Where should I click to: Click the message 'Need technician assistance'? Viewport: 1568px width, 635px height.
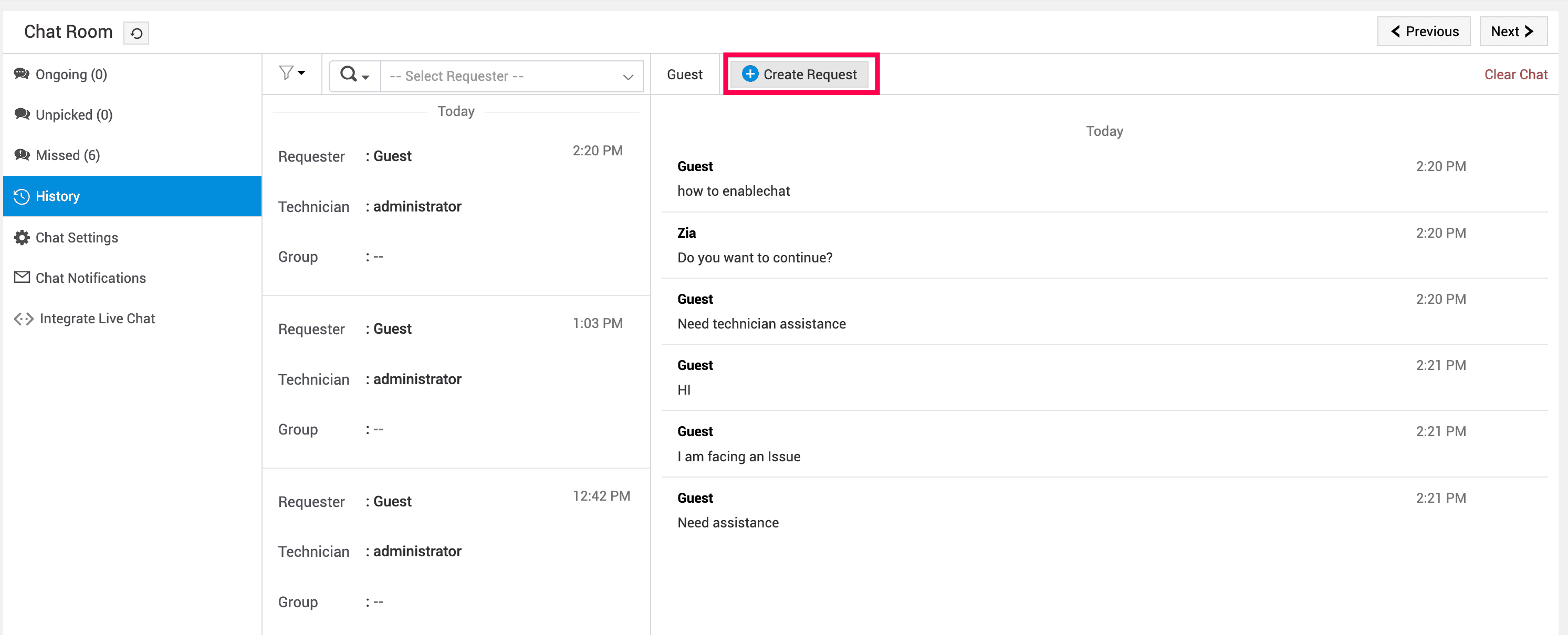coord(761,324)
